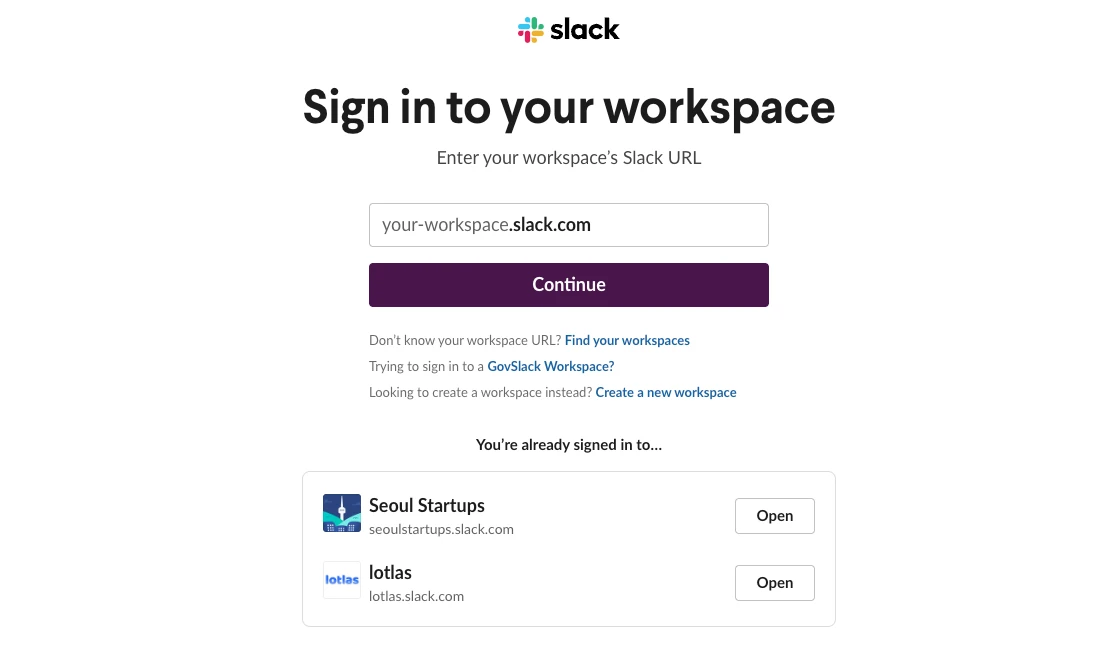Follow the GovSlack Workspace link
The width and height of the screenshot is (1119, 651).
click(551, 367)
